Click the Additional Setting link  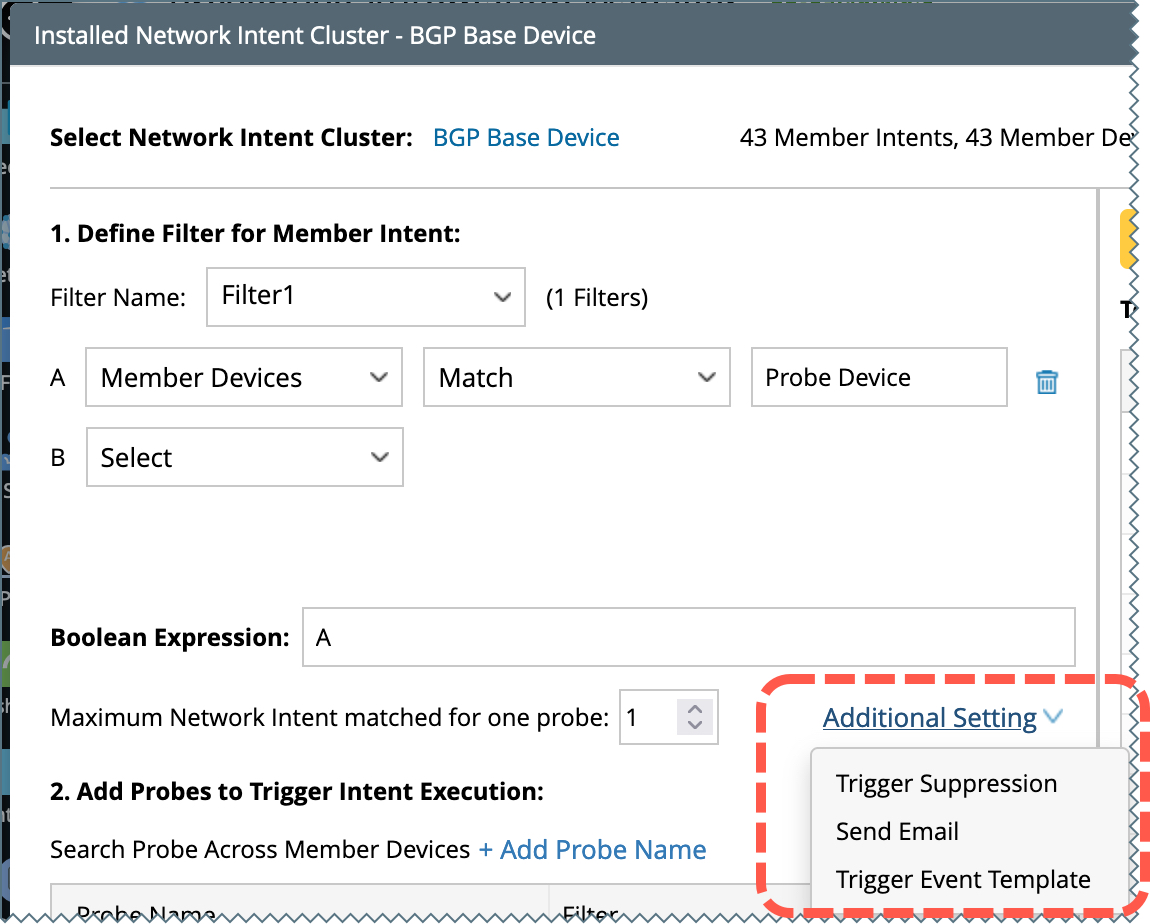pyautogui.click(x=929, y=718)
